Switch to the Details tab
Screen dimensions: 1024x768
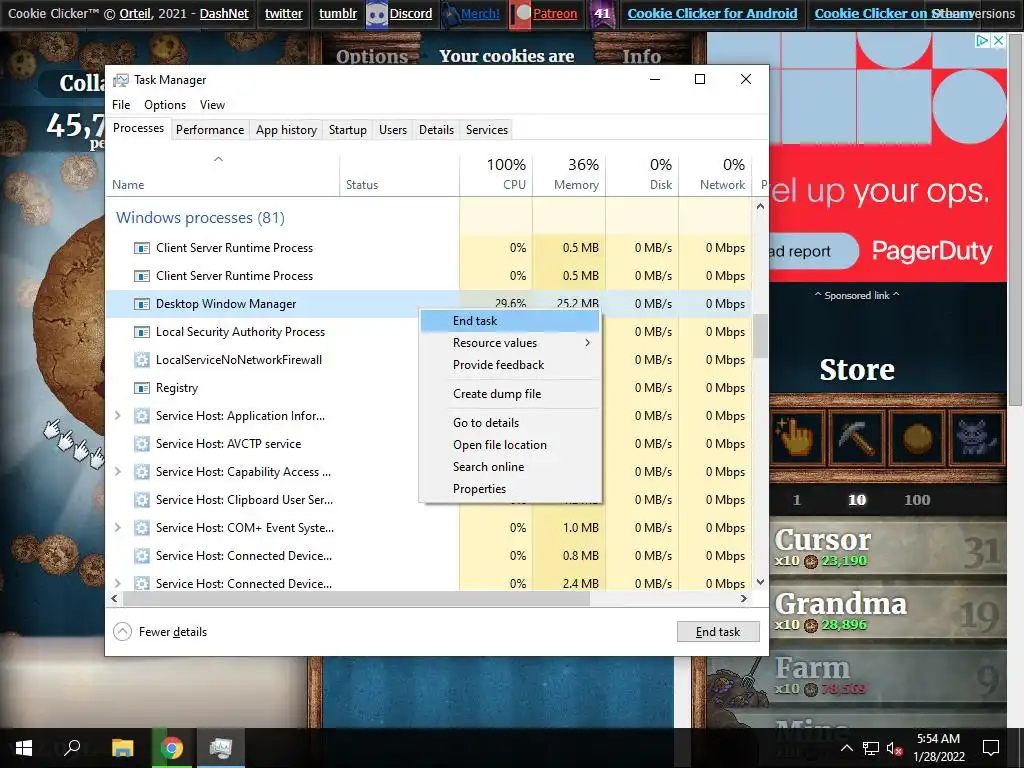pos(436,130)
